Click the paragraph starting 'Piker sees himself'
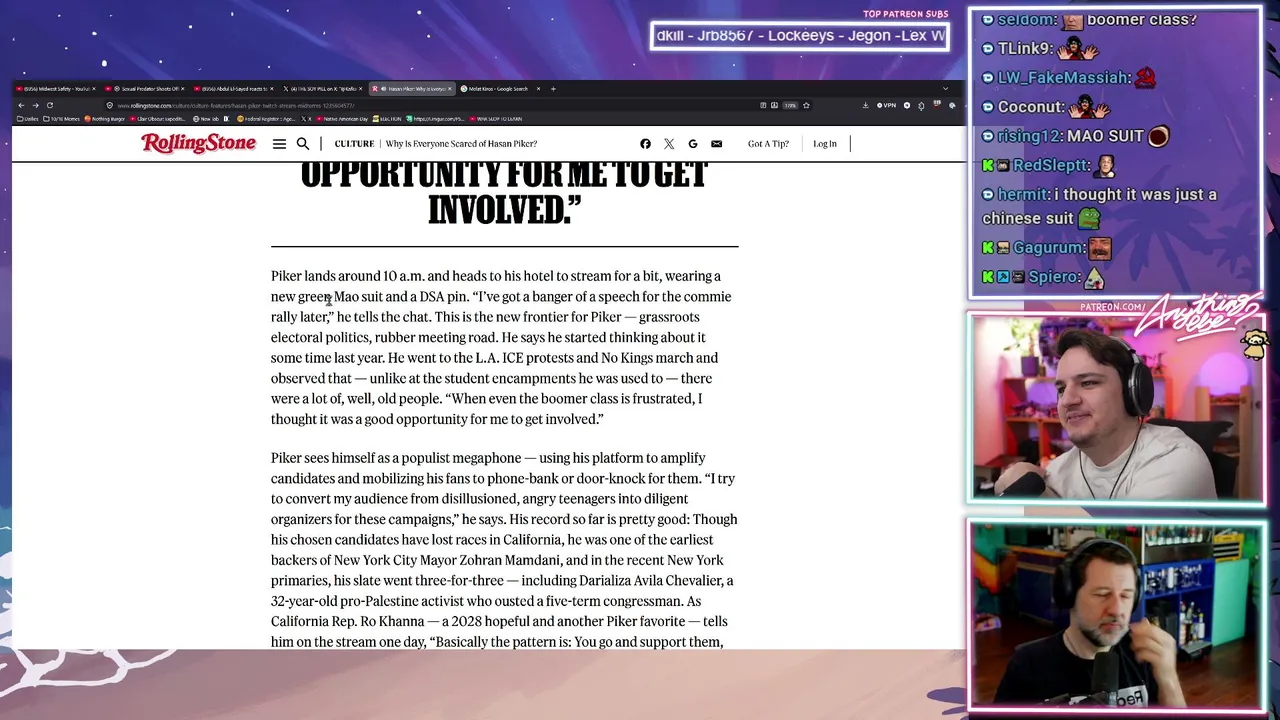Image resolution: width=1280 pixels, height=720 pixels. [x=504, y=549]
